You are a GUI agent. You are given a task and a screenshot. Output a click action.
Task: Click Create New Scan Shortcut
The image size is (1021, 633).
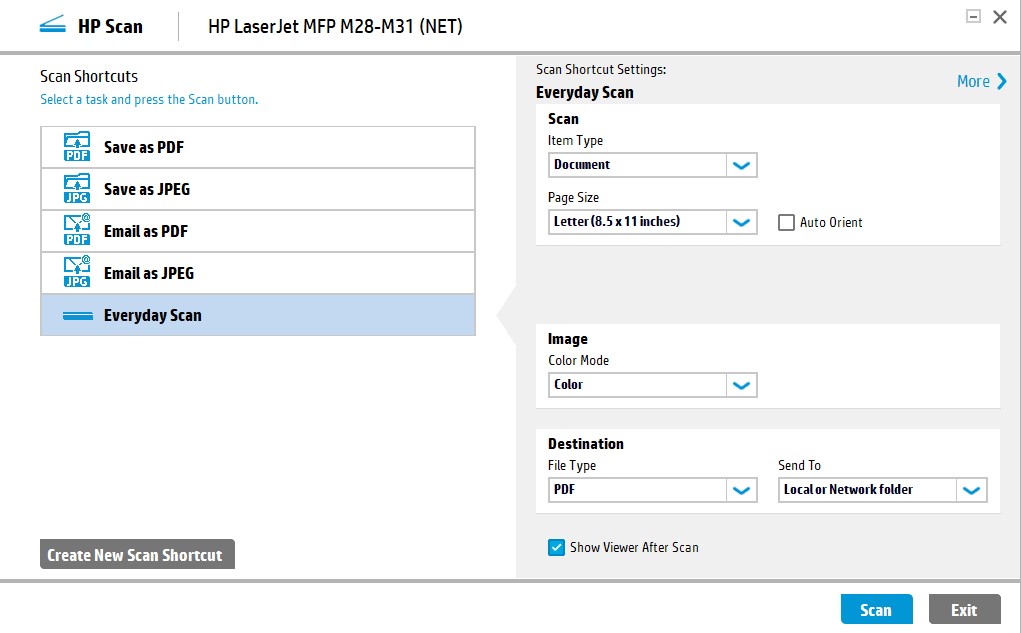(137, 554)
